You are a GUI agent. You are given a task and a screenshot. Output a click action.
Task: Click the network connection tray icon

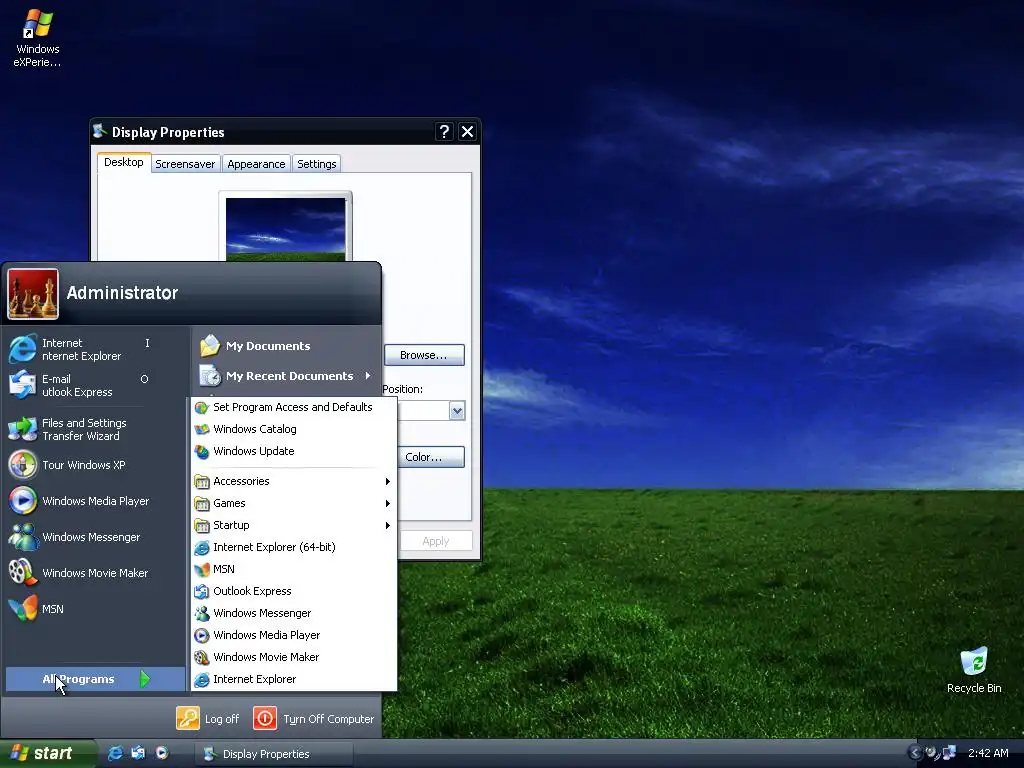(950, 753)
